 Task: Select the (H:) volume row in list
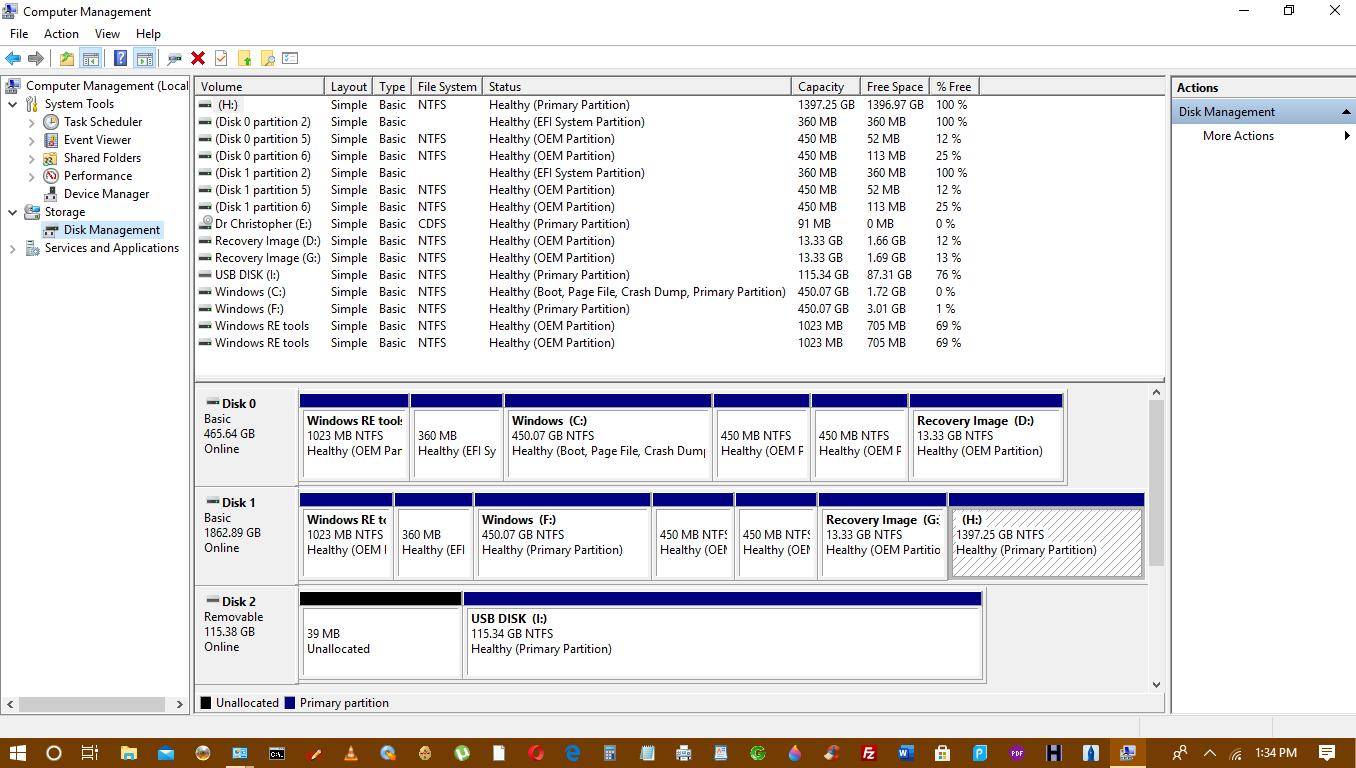click(585, 105)
